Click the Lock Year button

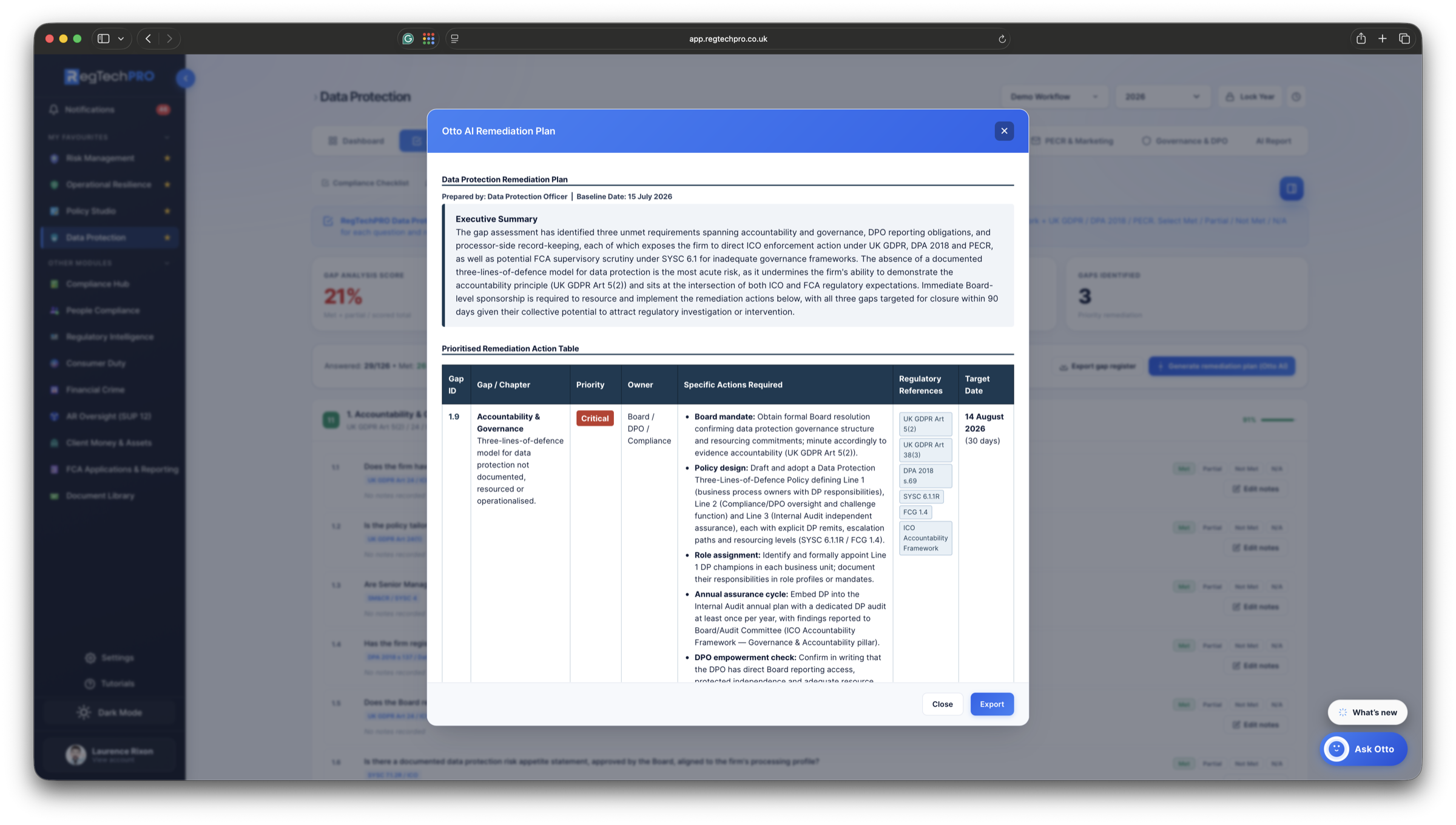pos(1250,97)
